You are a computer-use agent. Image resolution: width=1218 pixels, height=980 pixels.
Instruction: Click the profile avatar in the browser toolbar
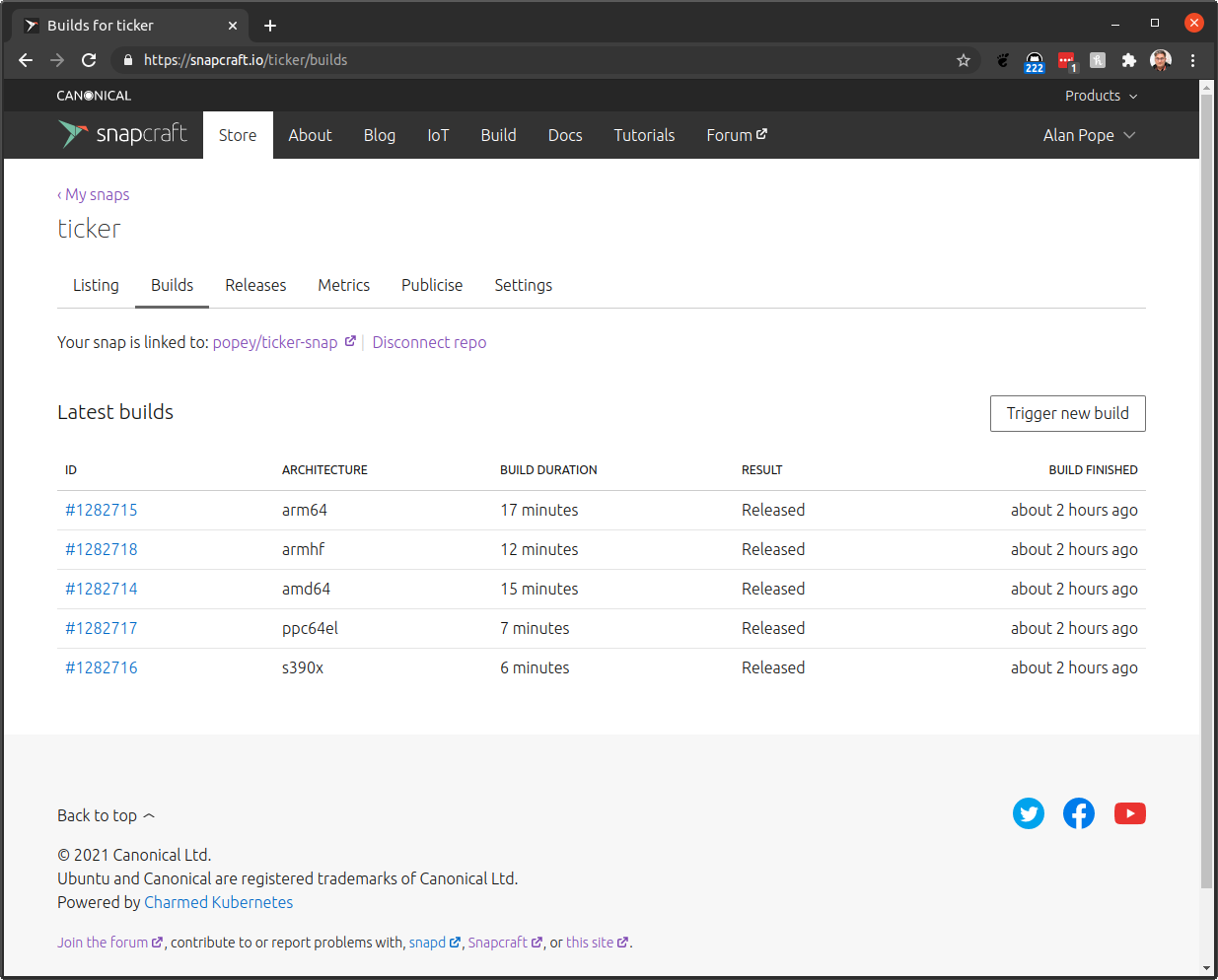click(x=1161, y=60)
